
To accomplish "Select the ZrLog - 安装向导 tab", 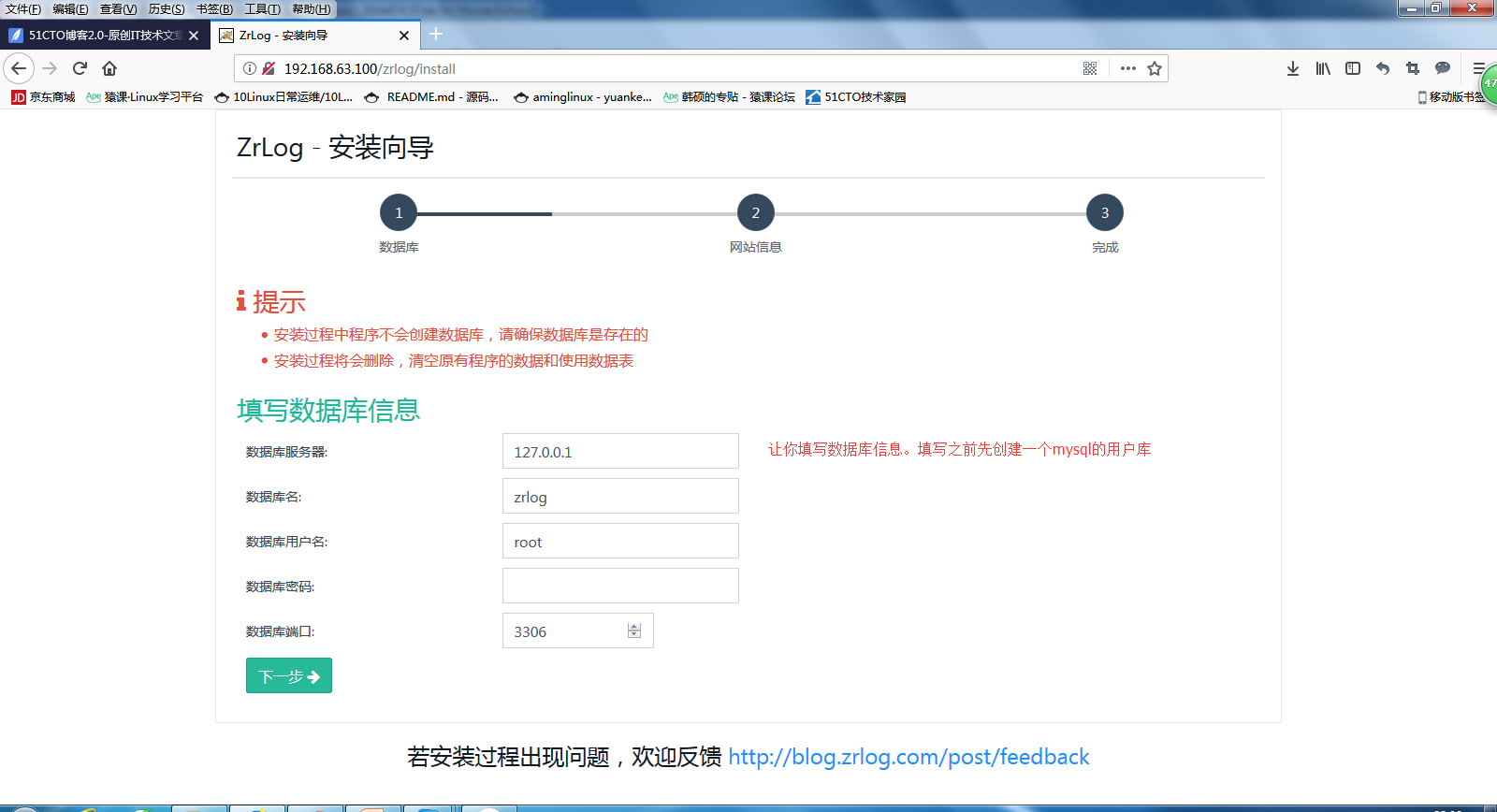I will [x=316, y=36].
